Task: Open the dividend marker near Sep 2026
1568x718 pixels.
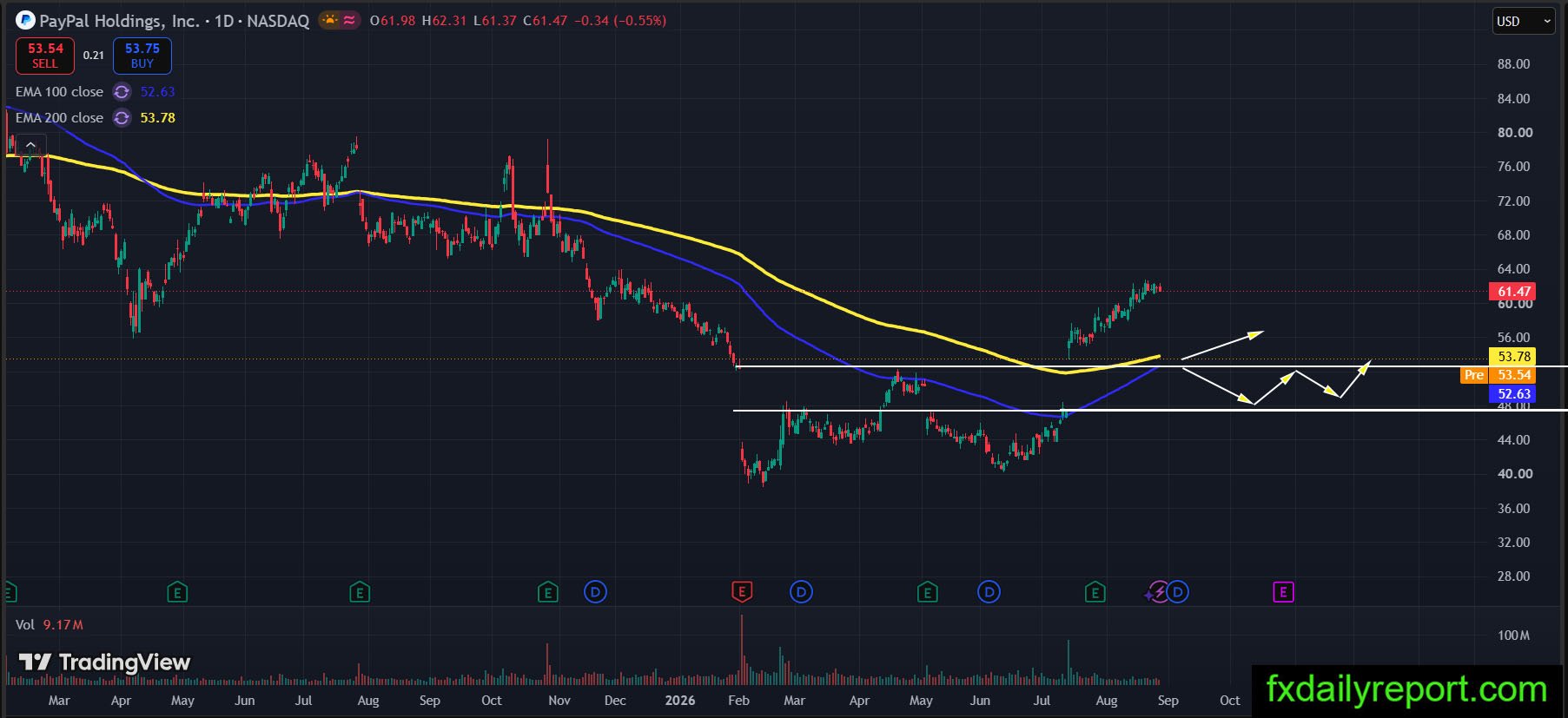Action: coord(1178,592)
